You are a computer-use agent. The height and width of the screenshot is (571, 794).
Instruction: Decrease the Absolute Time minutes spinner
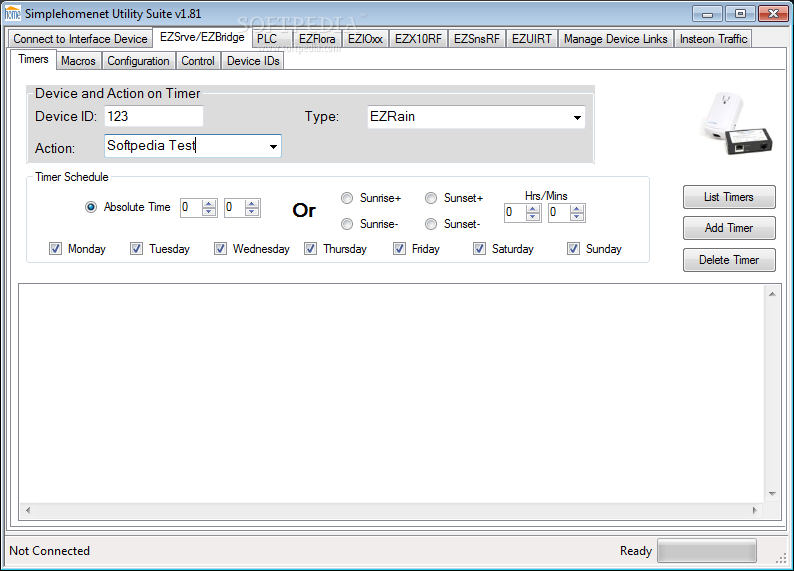click(252, 212)
